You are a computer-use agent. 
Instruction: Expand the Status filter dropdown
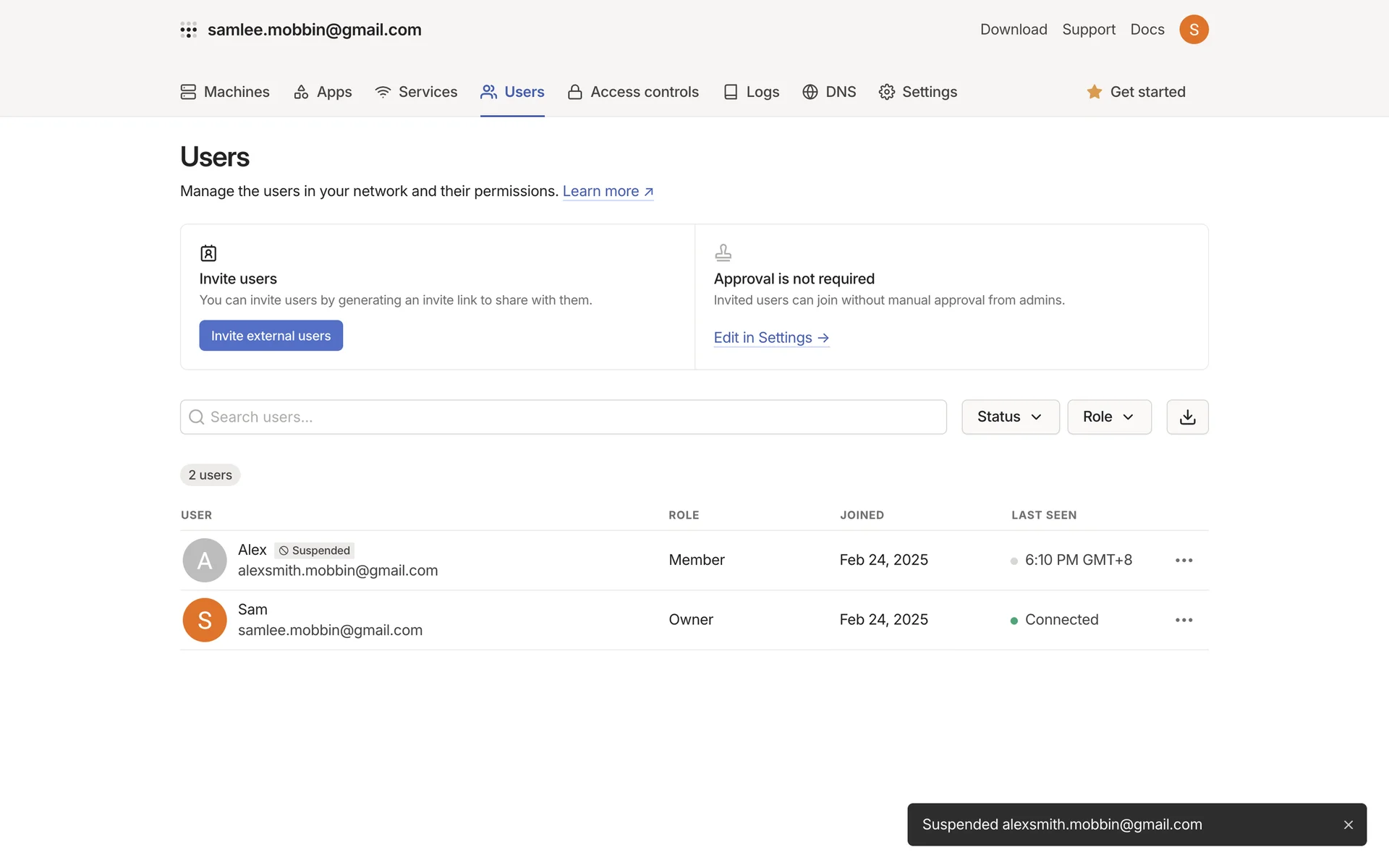coord(1010,417)
